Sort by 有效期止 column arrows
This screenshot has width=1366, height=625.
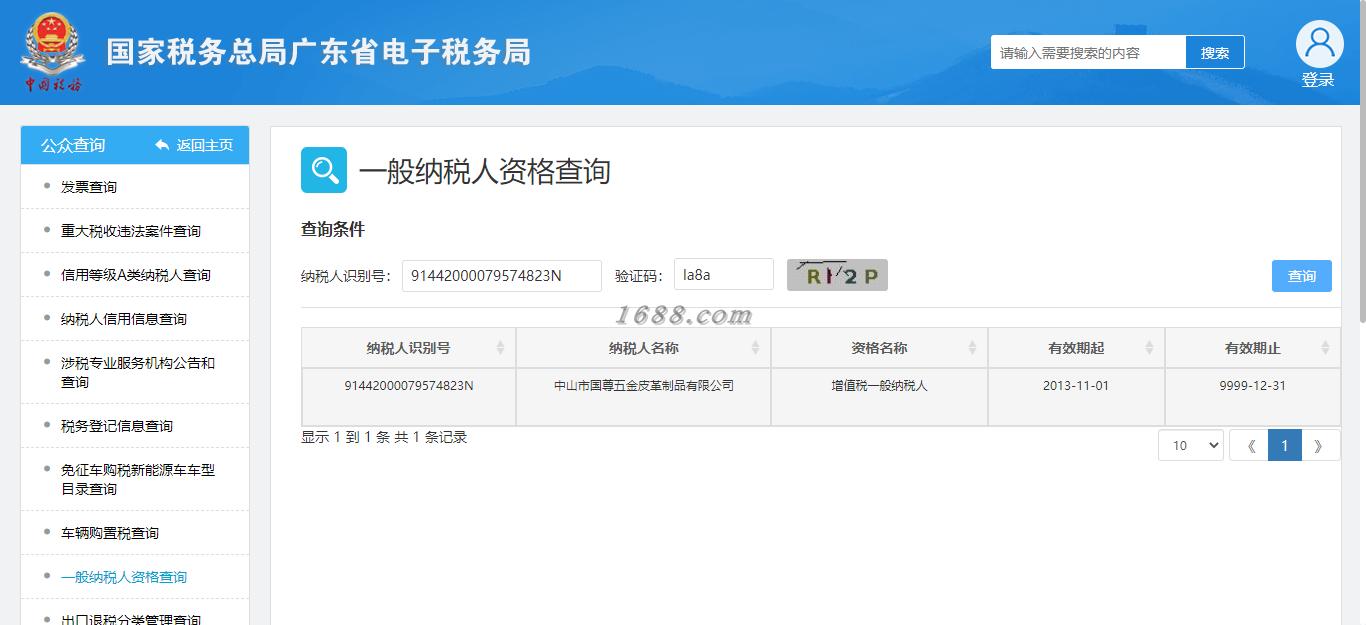(x=1325, y=348)
